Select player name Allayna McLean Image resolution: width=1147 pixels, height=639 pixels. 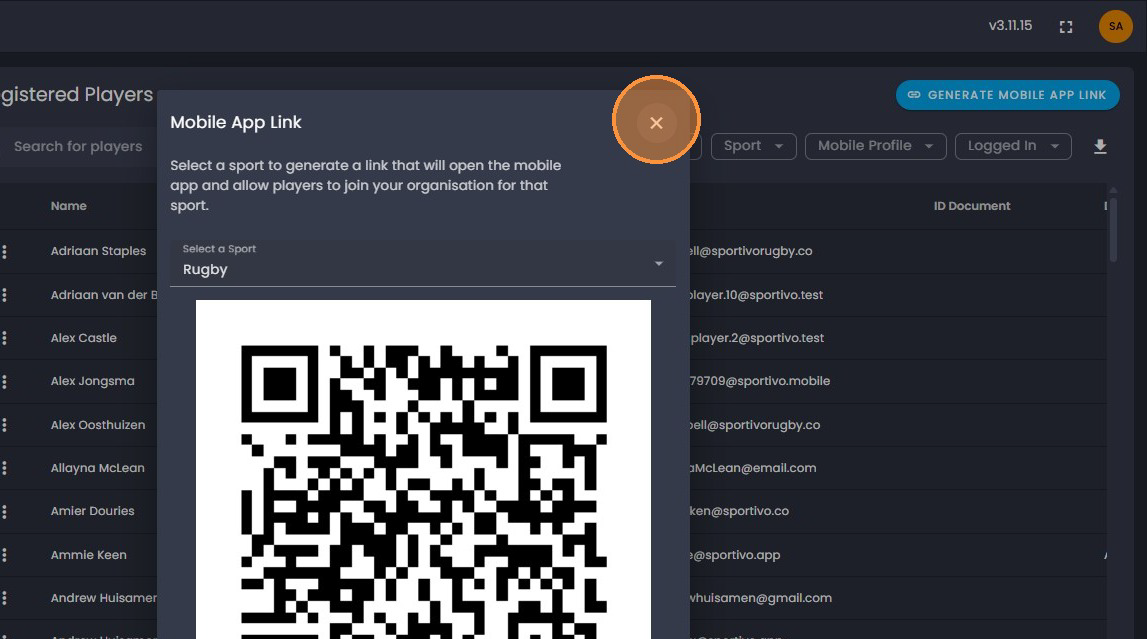[x=97, y=468]
